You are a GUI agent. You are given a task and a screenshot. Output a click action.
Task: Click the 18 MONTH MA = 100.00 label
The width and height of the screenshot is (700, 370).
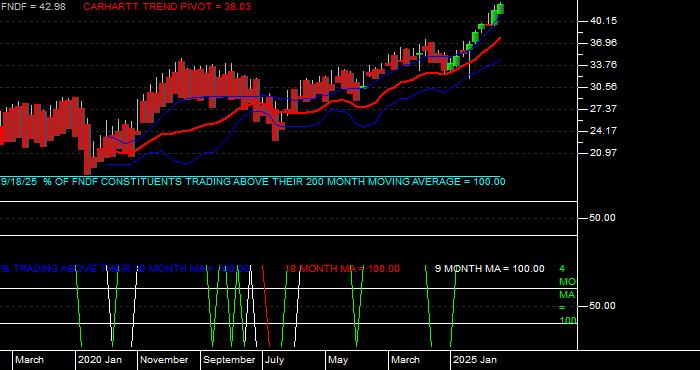pos(342,269)
